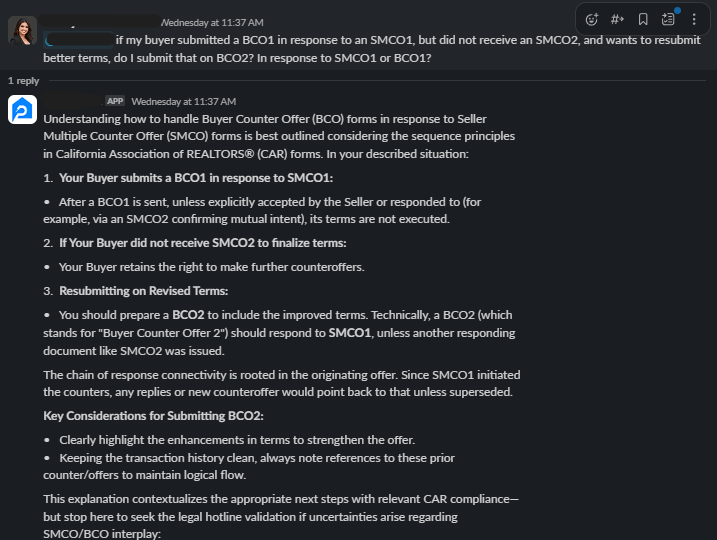Screen dimensions: 717x540
Task: Click the bold "SMCO1" text in the bullet point
Action: tap(349, 333)
